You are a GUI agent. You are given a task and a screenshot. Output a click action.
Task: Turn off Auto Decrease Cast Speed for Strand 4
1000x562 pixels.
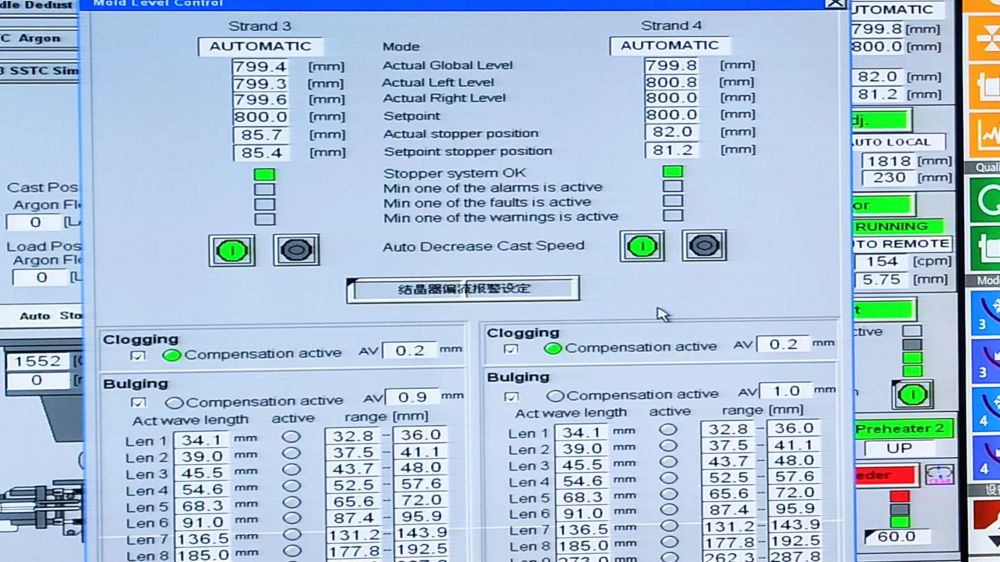pyautogui.click(x=704, y=245)
